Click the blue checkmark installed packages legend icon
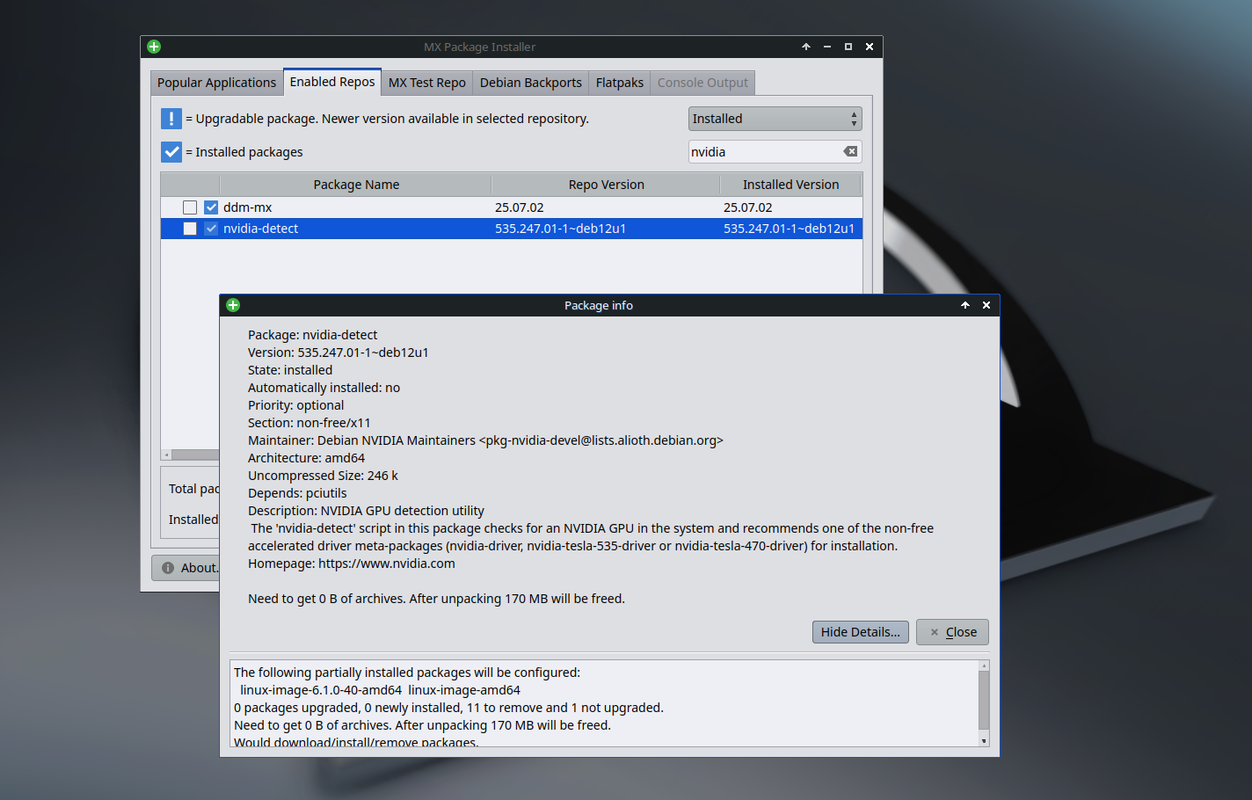1252x800 pixels. [171, 152]
